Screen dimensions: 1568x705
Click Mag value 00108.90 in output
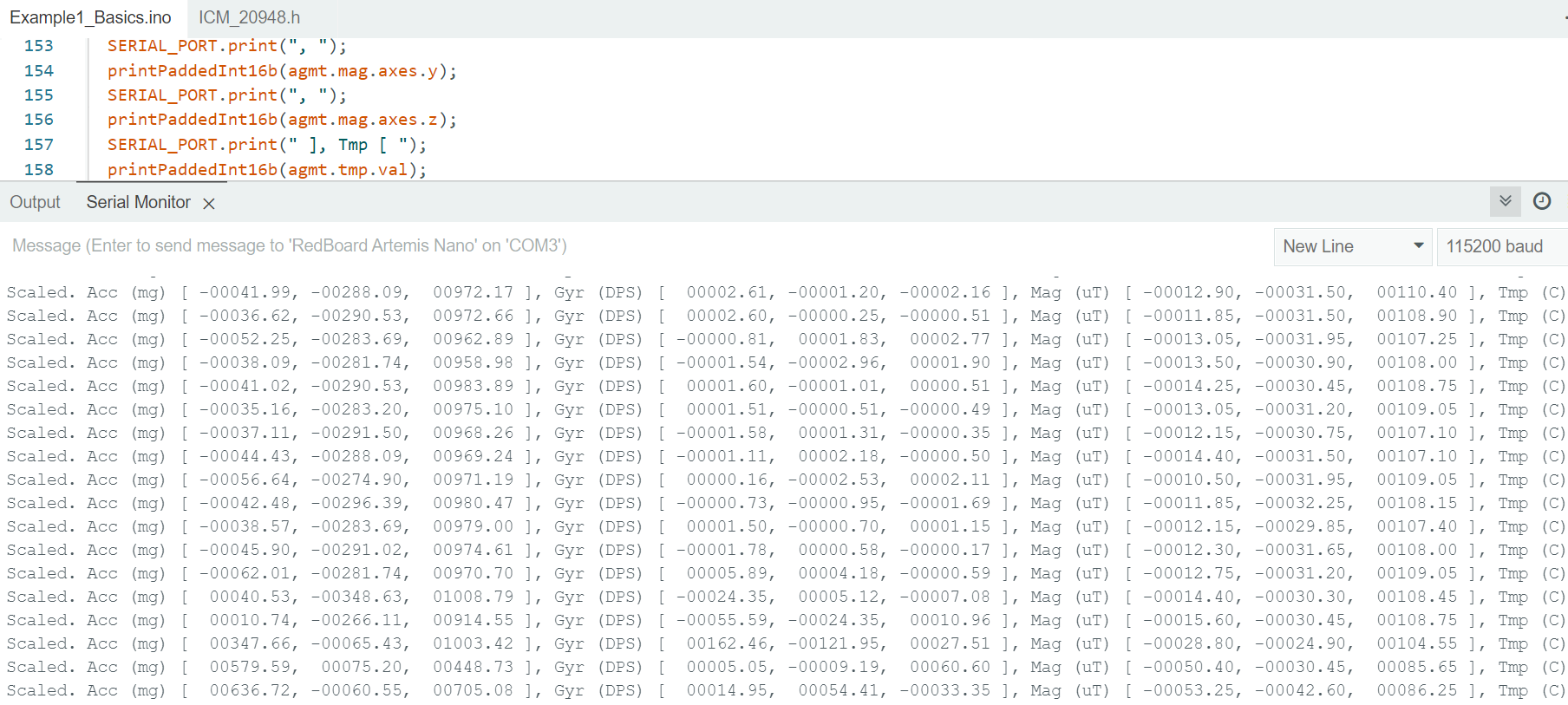[x=1417, y=317]
